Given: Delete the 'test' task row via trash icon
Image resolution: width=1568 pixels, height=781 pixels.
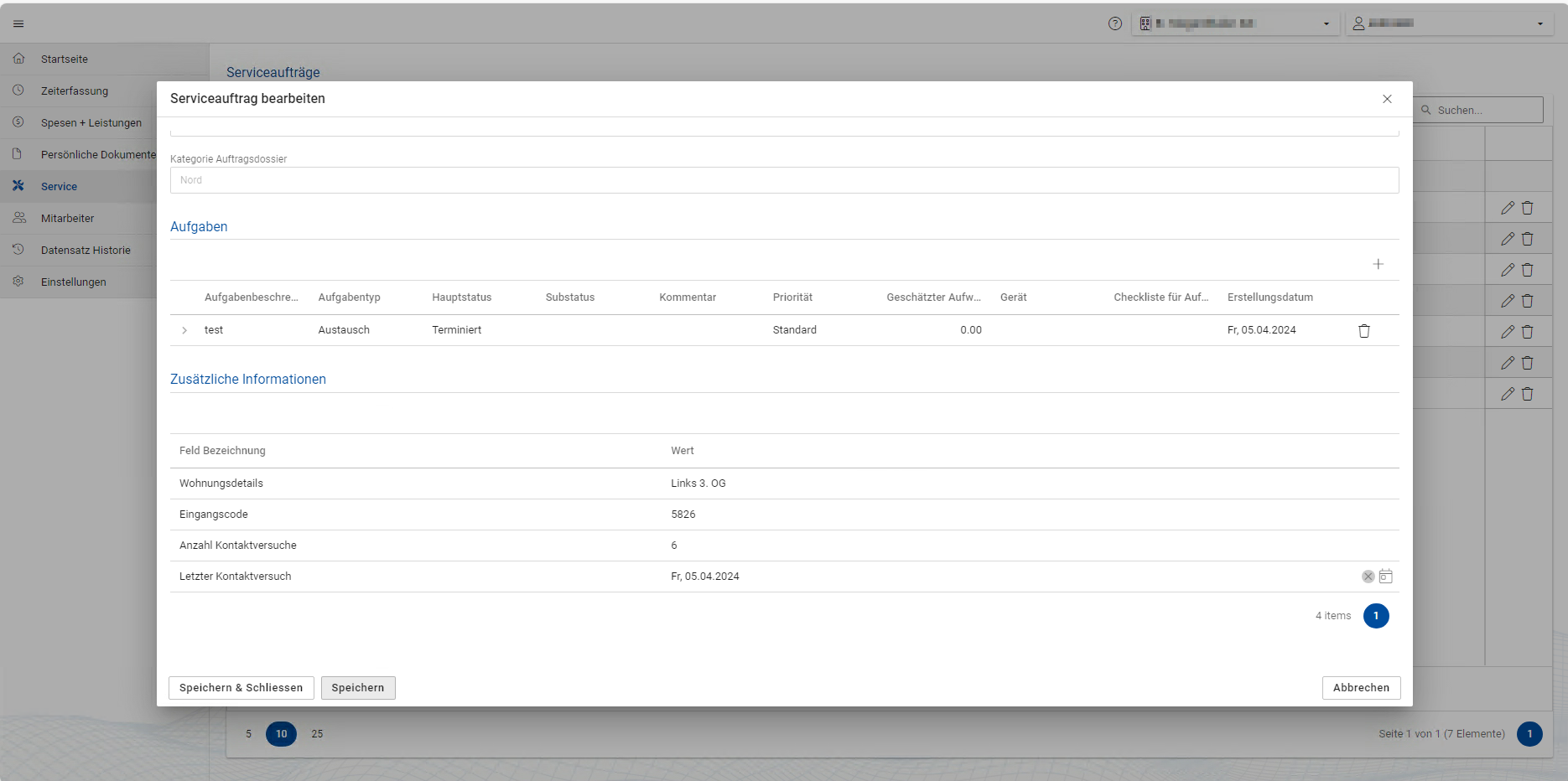Looking at the screenshot, I should click(x=1364, y=331).
